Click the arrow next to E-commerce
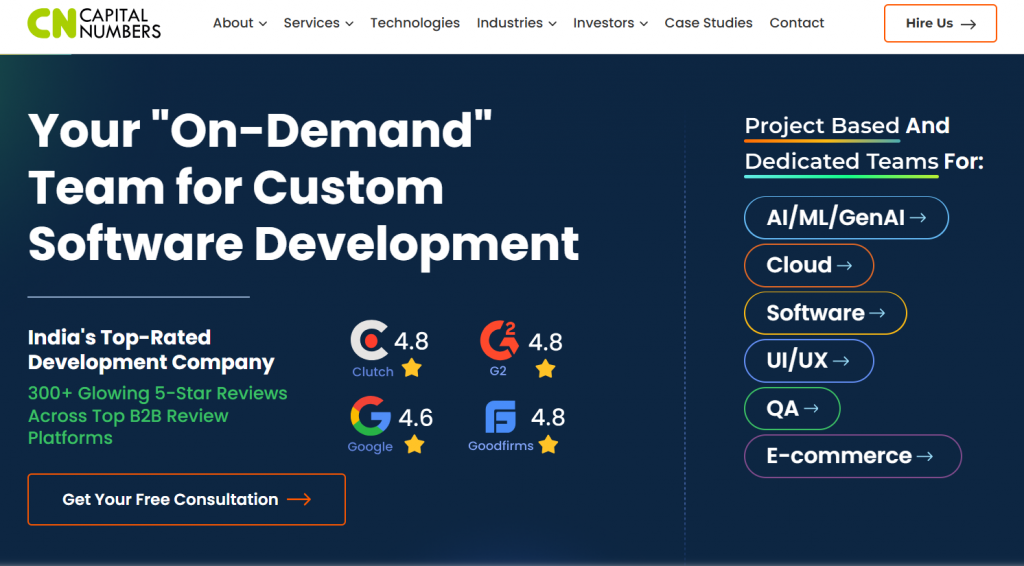This screenshot has width=1024, height=566. tap(925, 456)
